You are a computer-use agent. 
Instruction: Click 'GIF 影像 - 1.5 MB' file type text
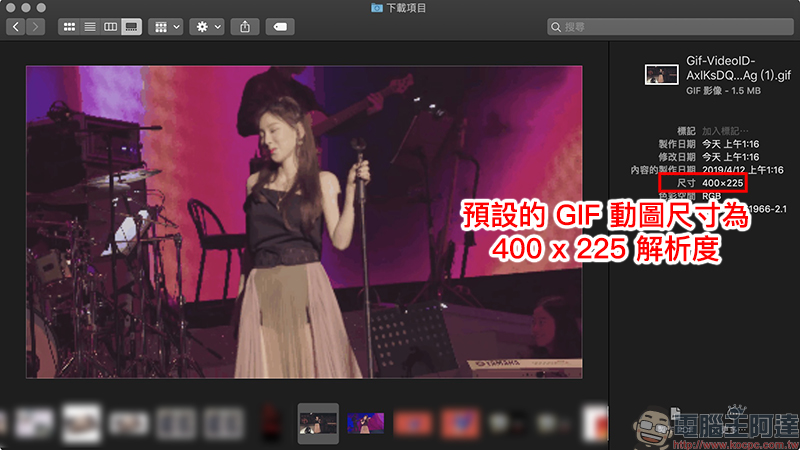(x=723, y=91)
